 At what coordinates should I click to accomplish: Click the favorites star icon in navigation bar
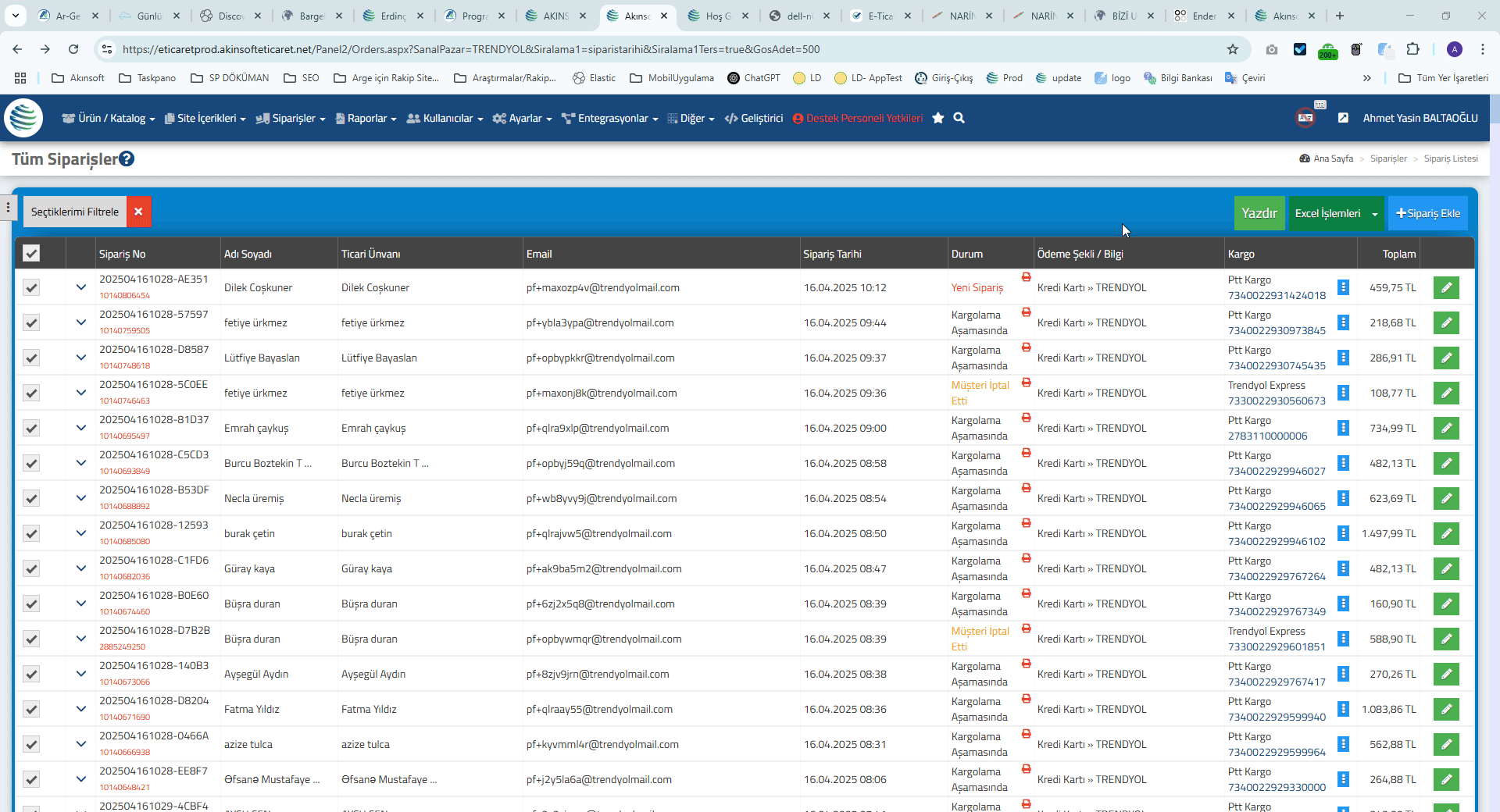click(938, 118)
